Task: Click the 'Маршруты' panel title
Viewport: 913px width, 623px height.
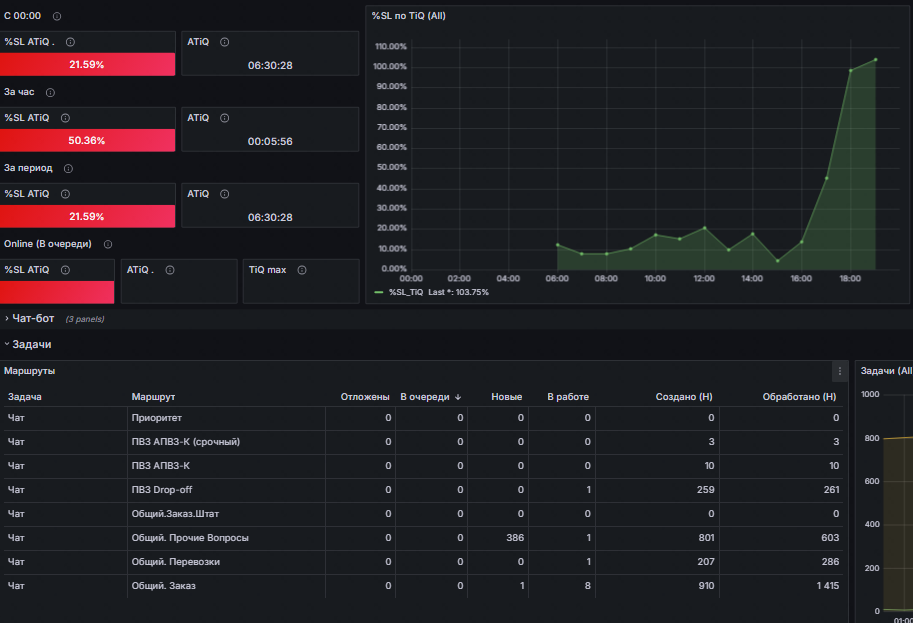Action: pos(30,371)
